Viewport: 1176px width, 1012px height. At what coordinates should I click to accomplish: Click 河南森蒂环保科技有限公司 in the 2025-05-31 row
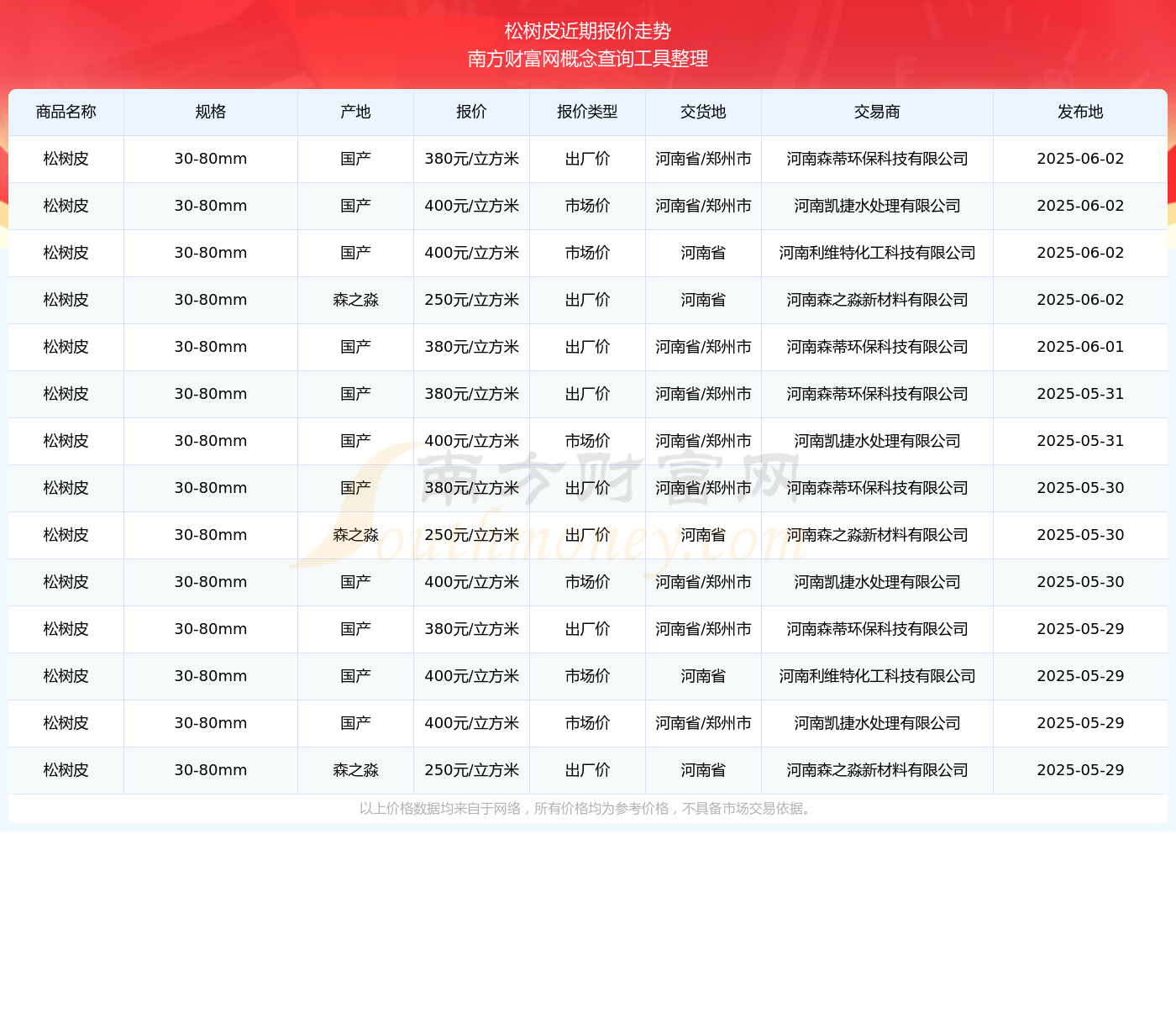[x=877, y=394]
